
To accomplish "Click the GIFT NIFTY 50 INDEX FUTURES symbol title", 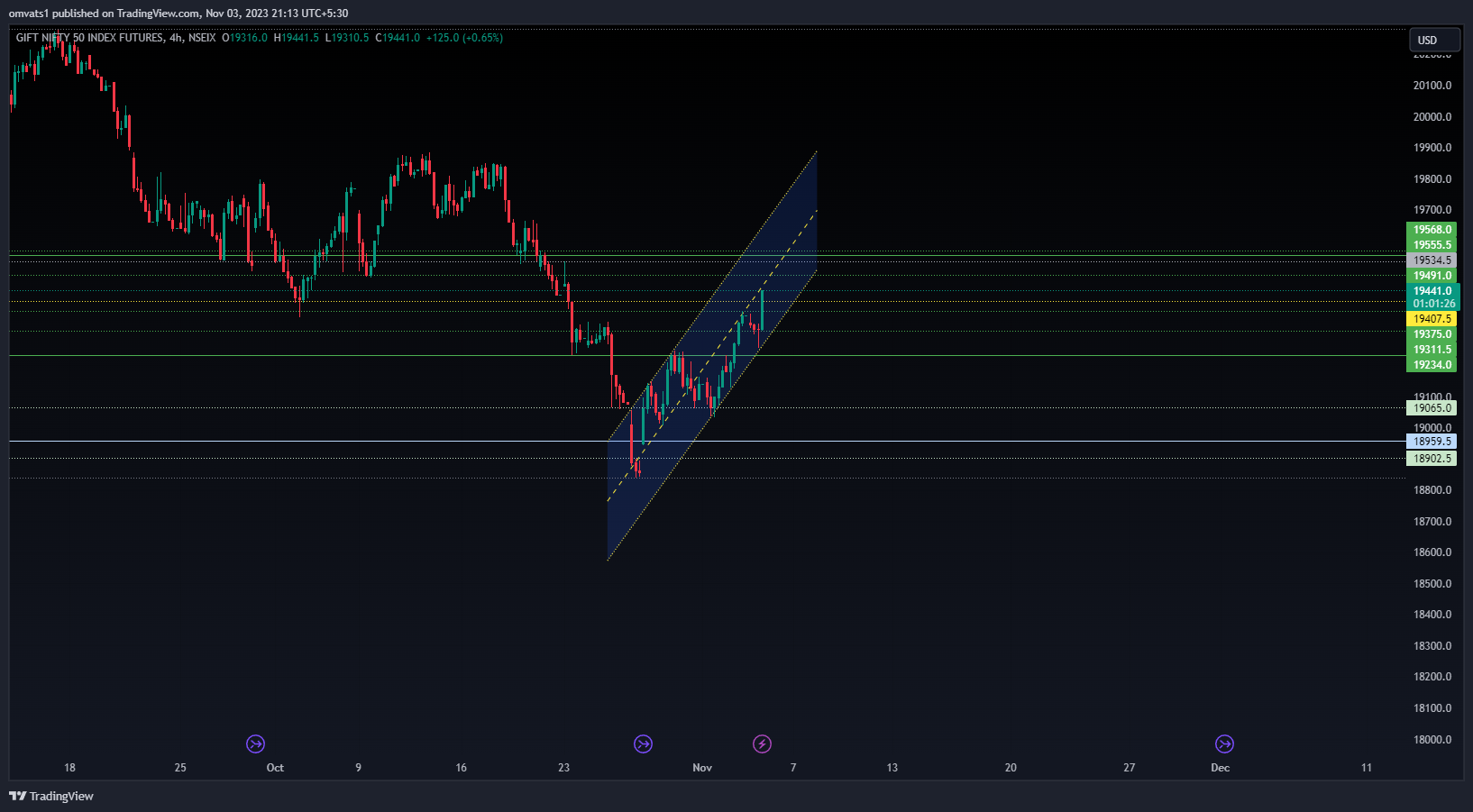I will point(89,38).
